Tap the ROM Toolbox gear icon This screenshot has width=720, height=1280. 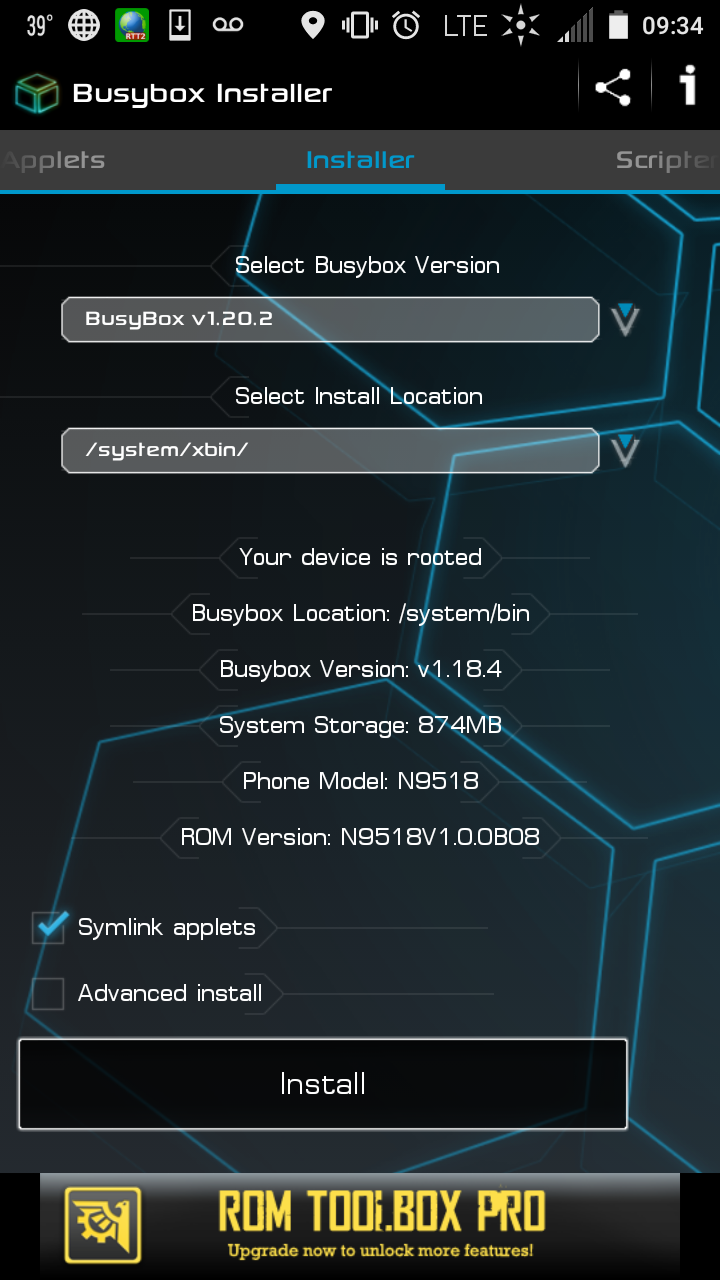point(103,1224)
